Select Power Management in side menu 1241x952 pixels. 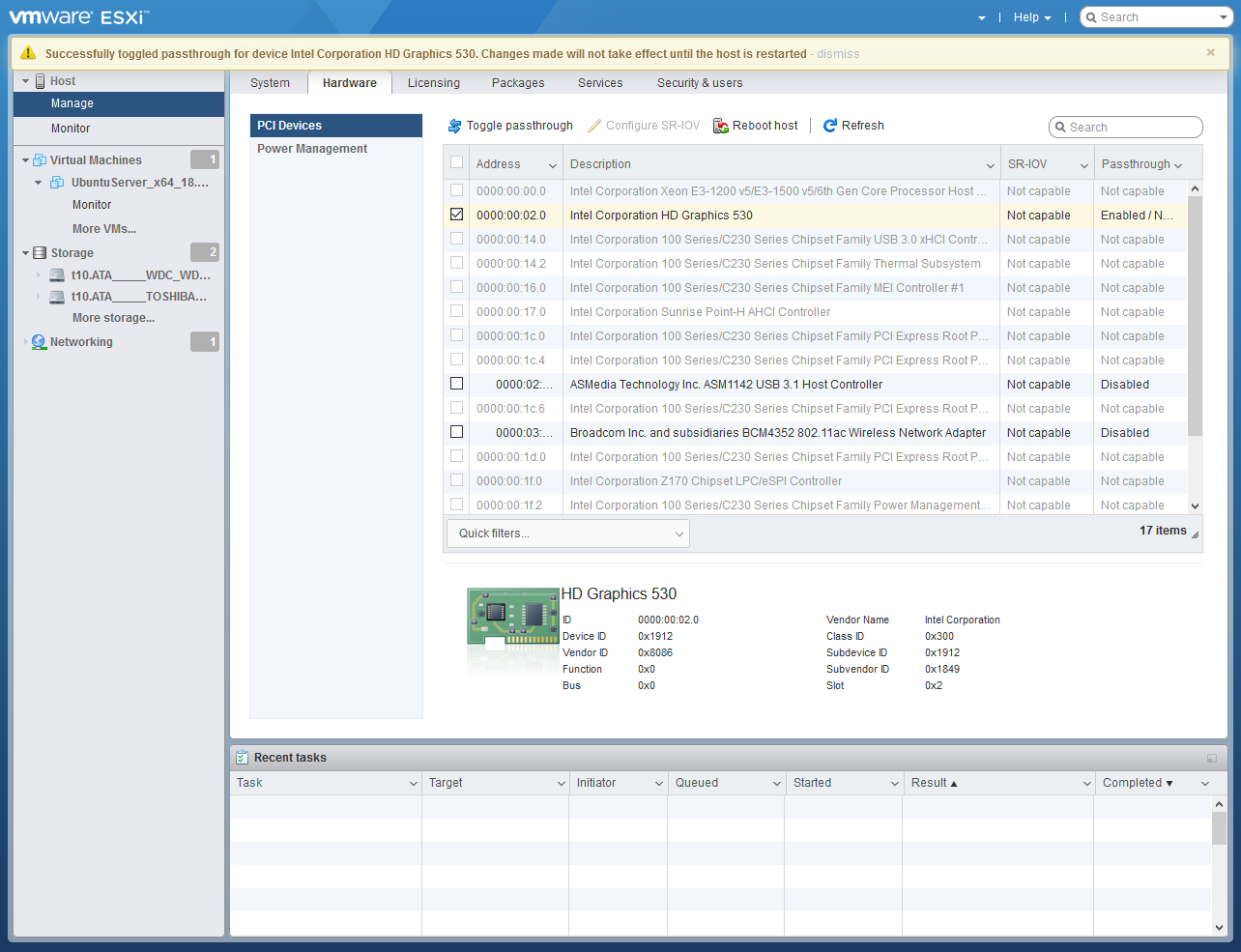336,149
